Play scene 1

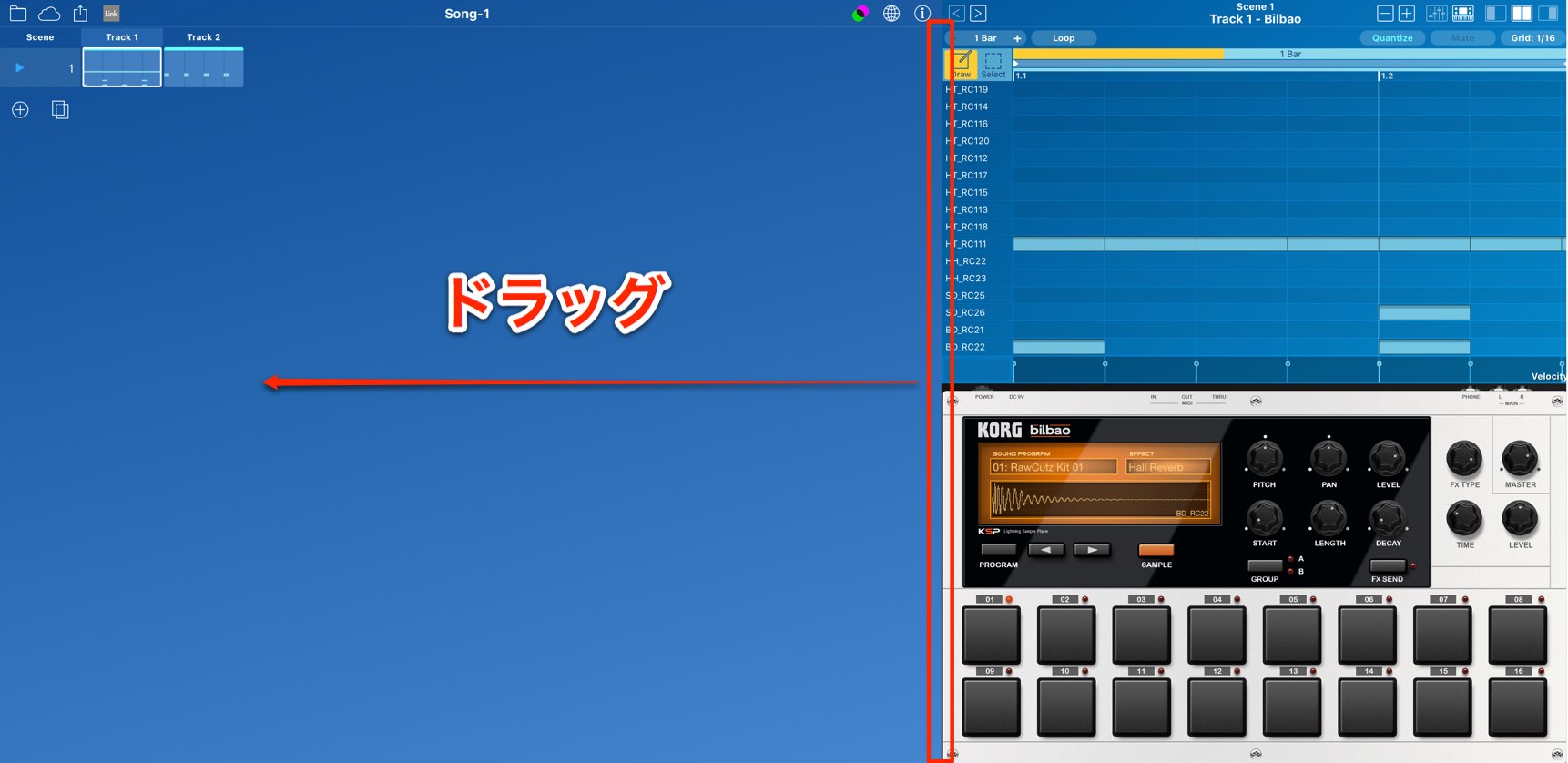coord(19,68)
